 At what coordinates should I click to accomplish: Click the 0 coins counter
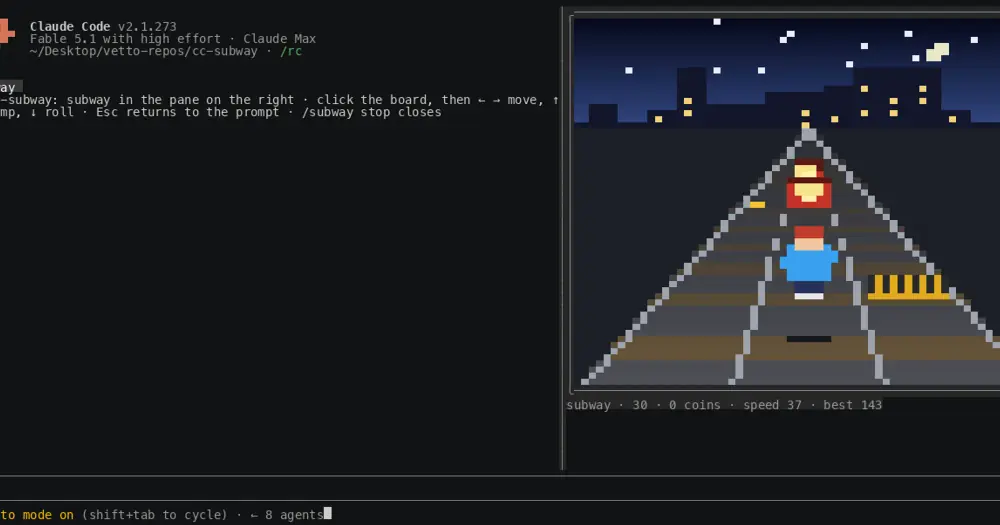click(695, 405)
